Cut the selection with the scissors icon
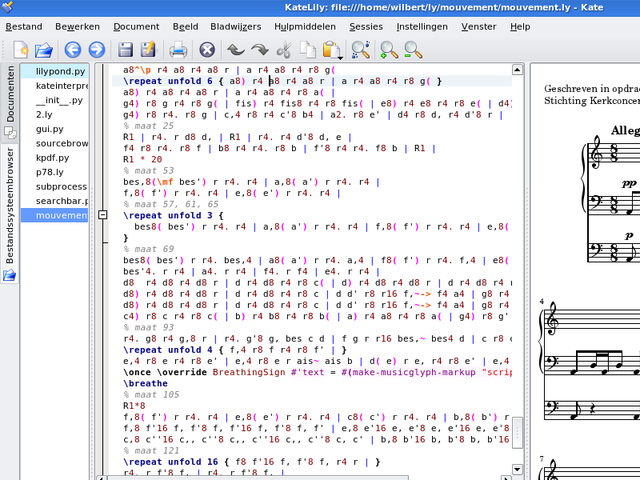The image size is (640, 480). click(x=284, y=50)
